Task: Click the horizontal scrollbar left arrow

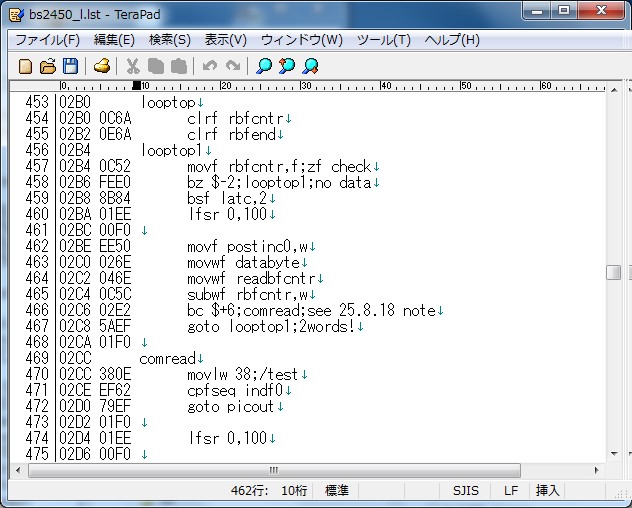Action: click(18, 470)
